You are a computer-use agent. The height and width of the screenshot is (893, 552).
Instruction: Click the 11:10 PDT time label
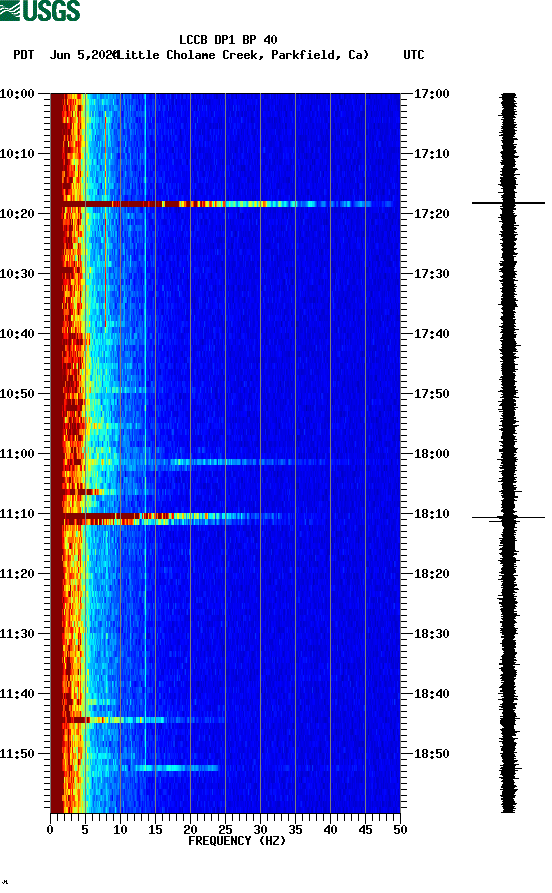18,514
